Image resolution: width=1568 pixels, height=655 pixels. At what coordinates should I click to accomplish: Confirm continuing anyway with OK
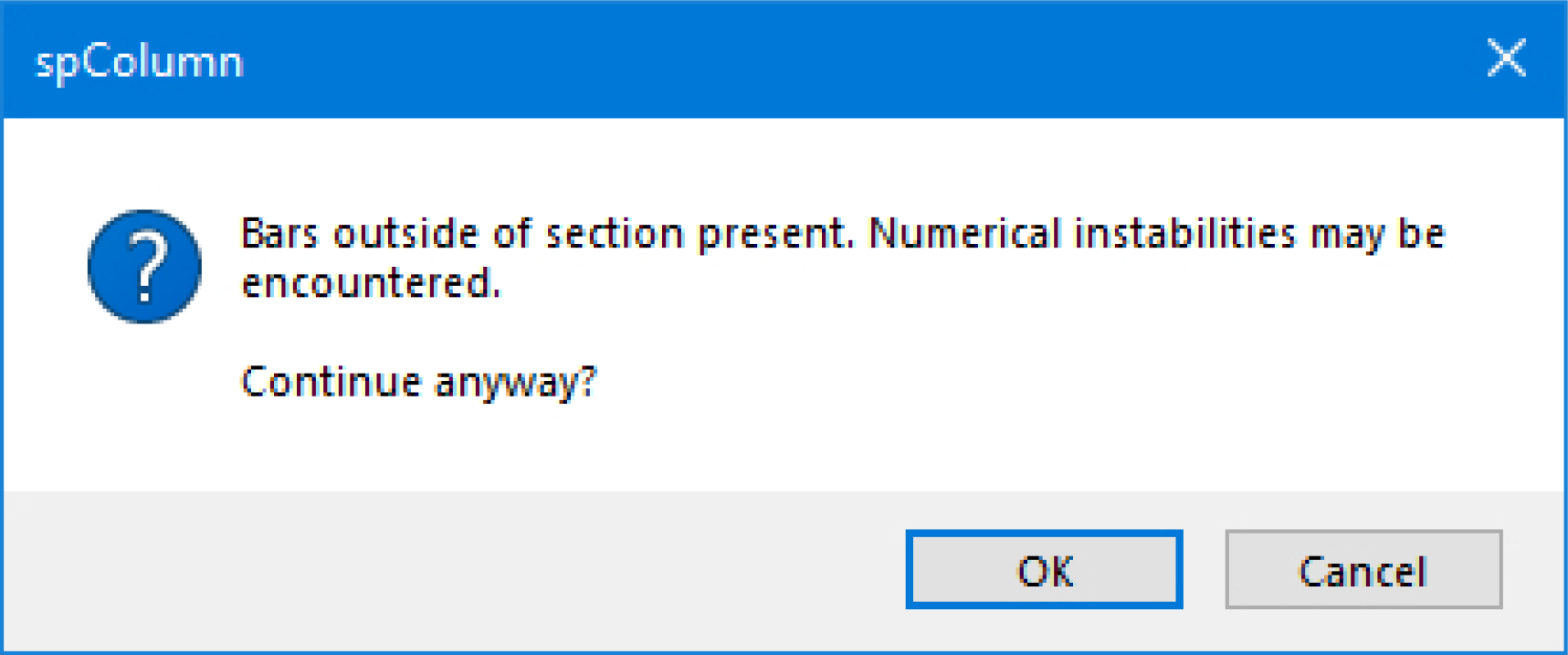(x=1044, y=570)
